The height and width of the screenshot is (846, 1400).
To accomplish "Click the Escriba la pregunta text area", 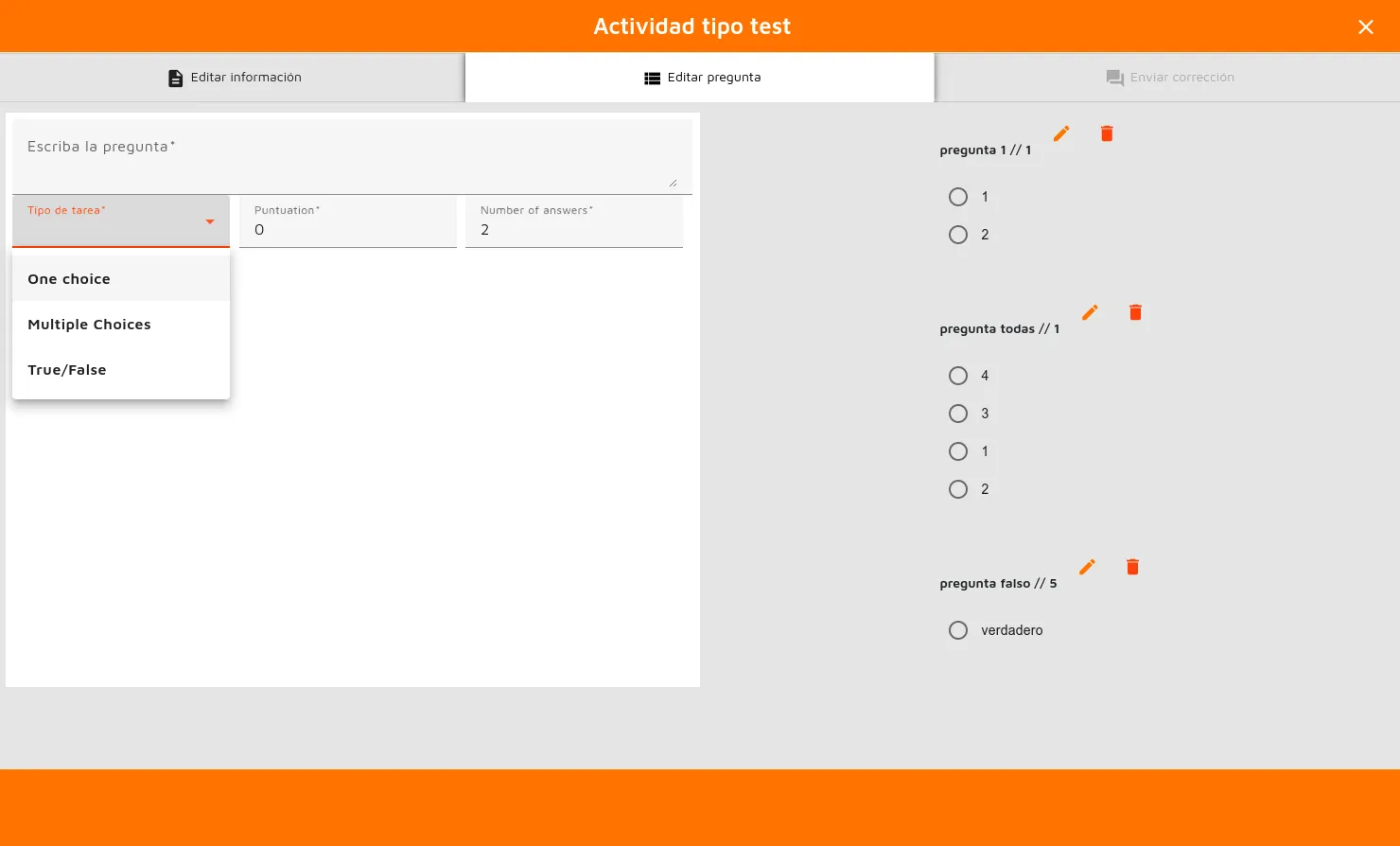I will [350, 156].
